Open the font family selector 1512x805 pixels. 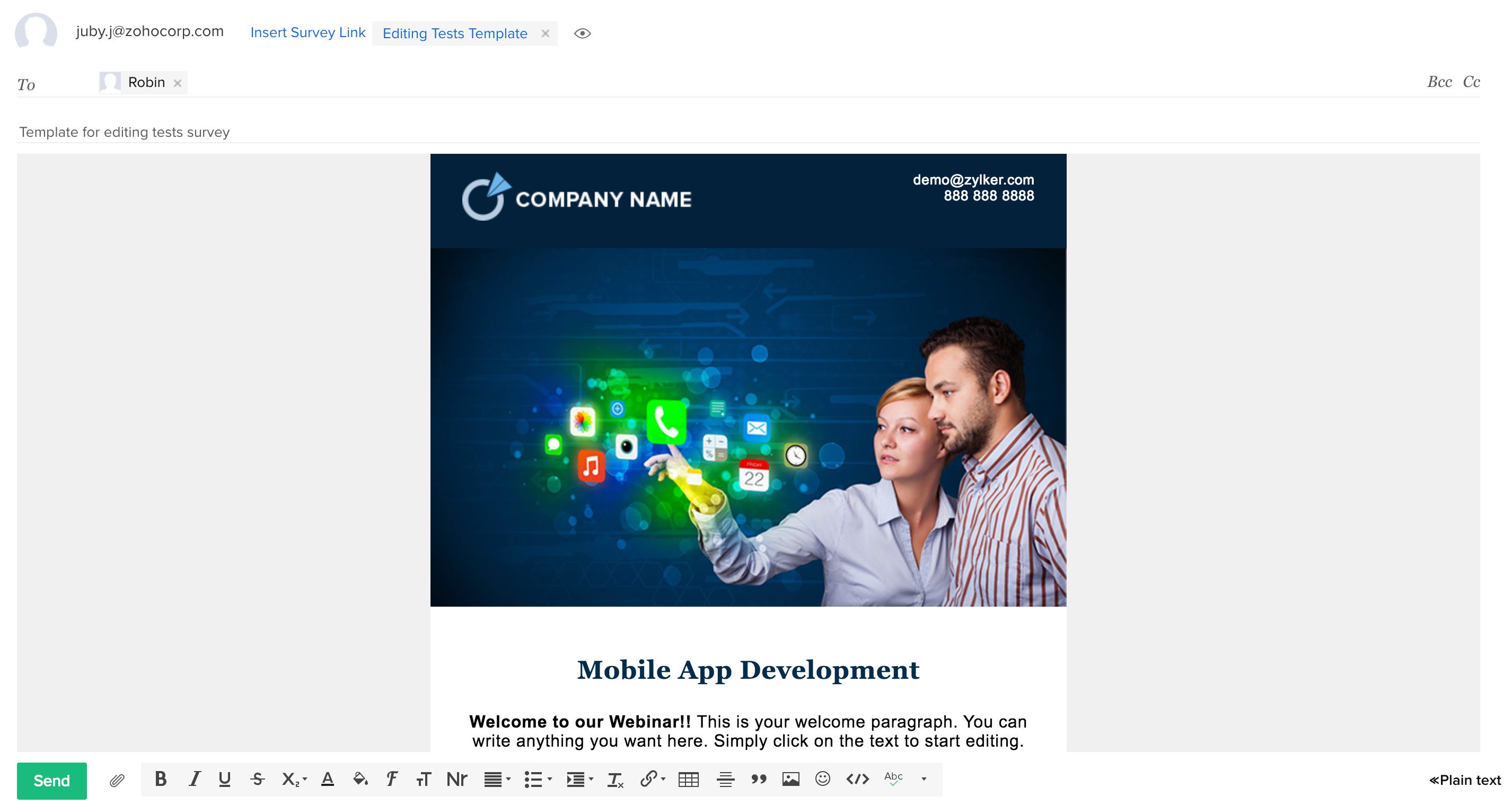click(391, 779)
